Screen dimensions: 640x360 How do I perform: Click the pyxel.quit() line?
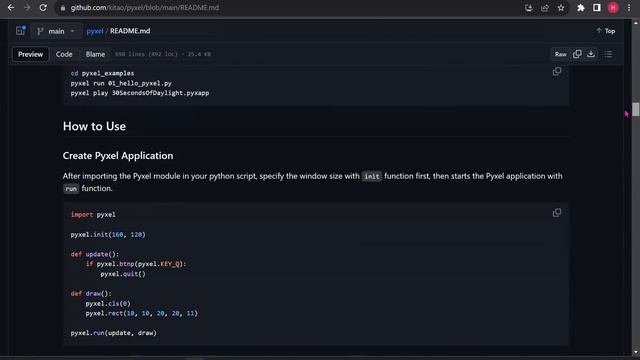tap(123, 274)
